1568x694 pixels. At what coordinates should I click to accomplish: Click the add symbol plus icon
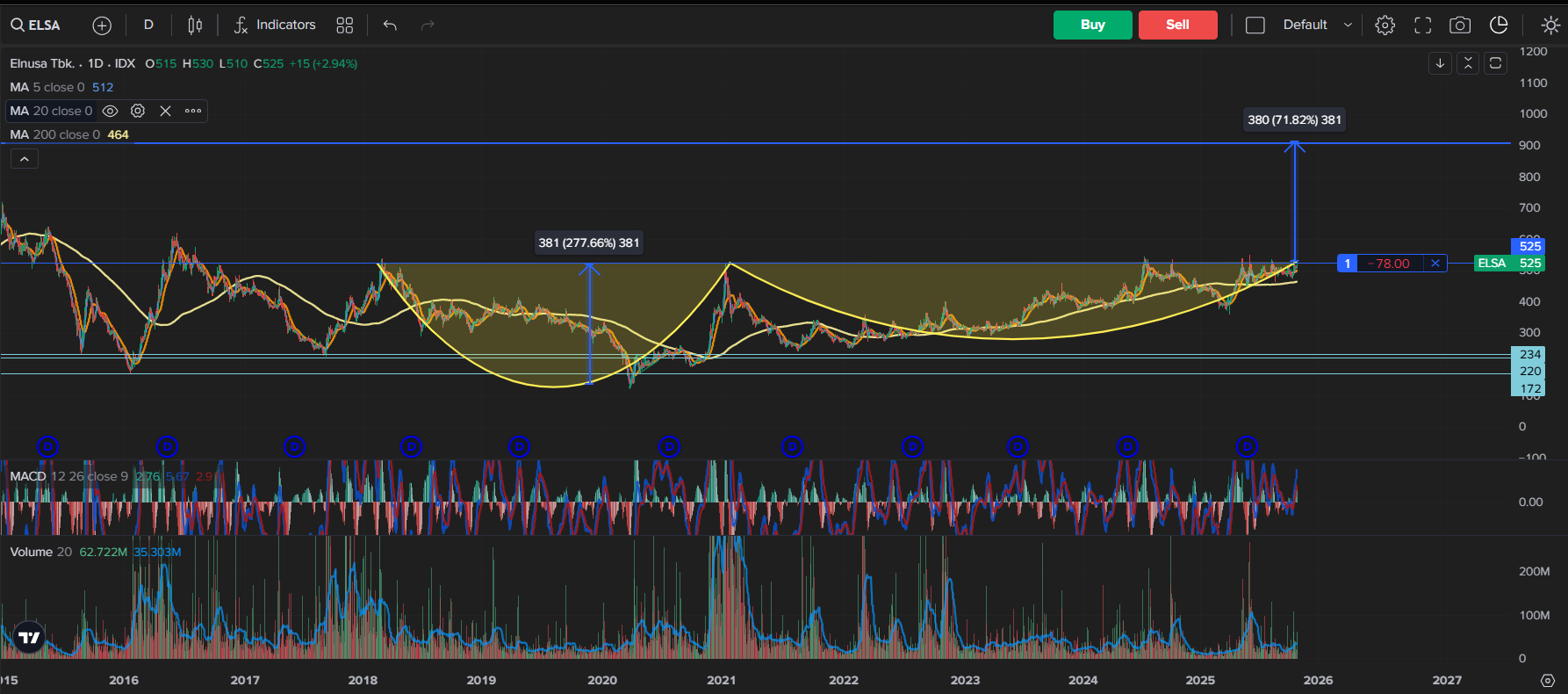102,25
